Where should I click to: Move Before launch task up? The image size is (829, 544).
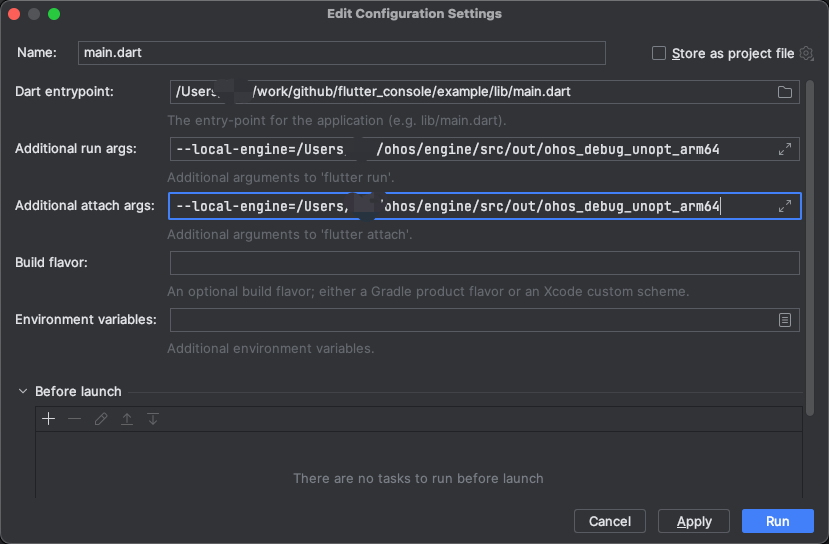pos(127,419)
